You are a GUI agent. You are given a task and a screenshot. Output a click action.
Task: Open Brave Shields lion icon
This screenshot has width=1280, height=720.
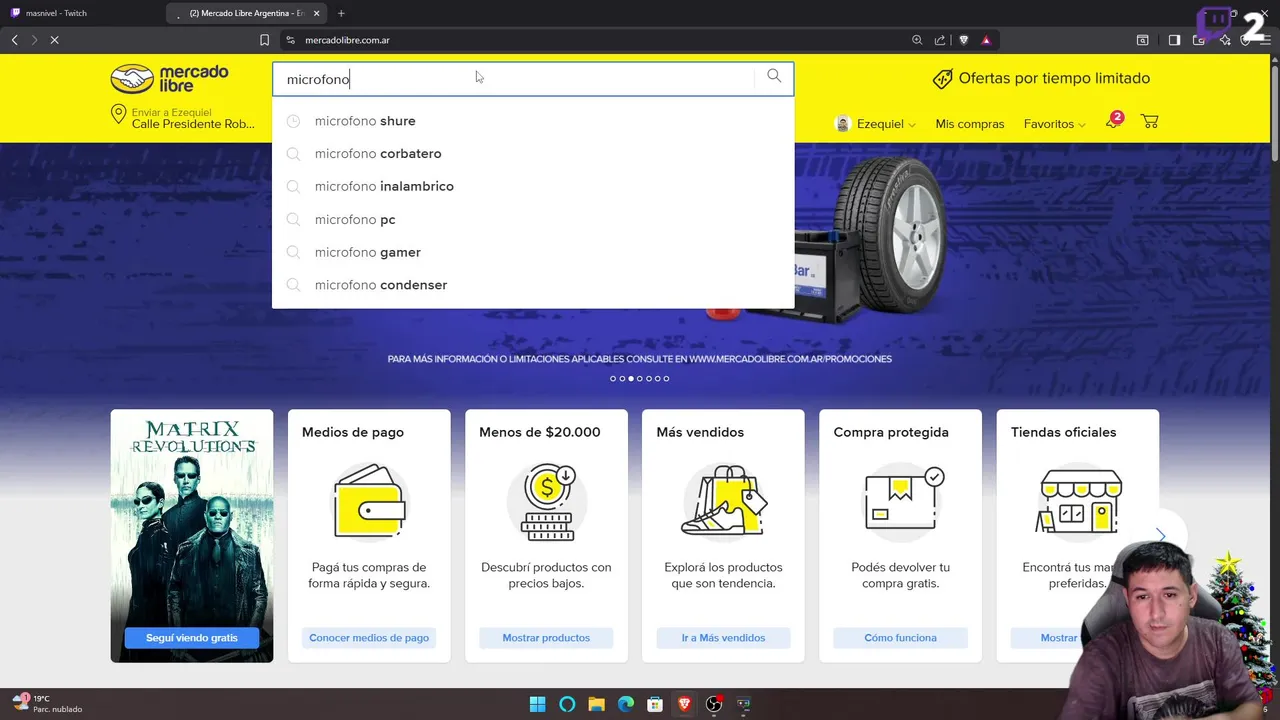[x=963, y=40]
